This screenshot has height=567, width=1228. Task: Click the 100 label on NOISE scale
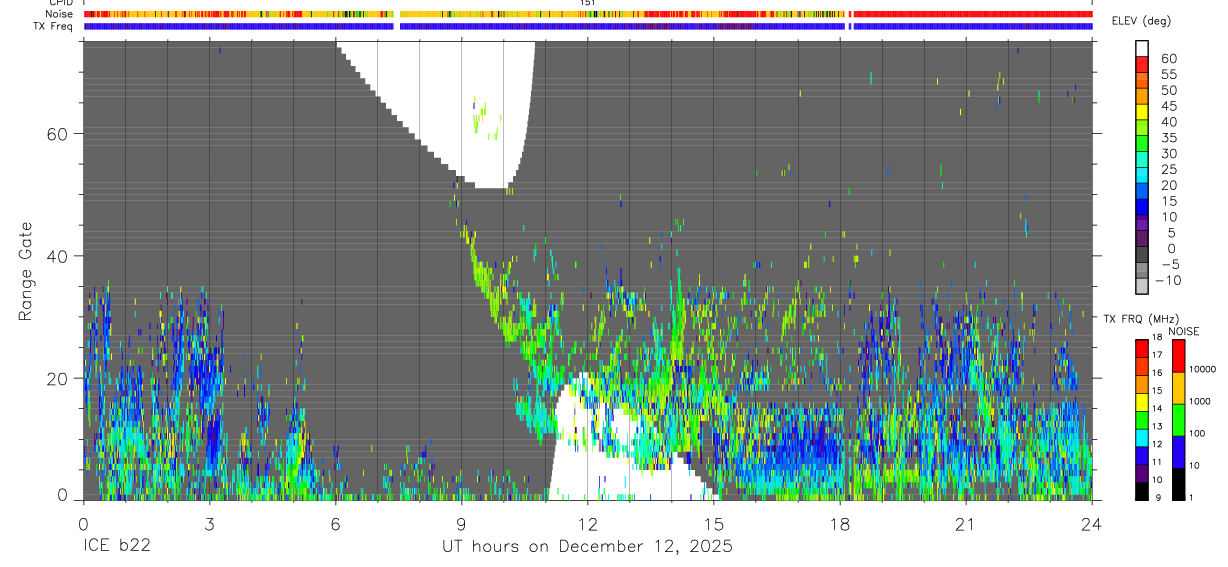click(x=1197, y=433)
